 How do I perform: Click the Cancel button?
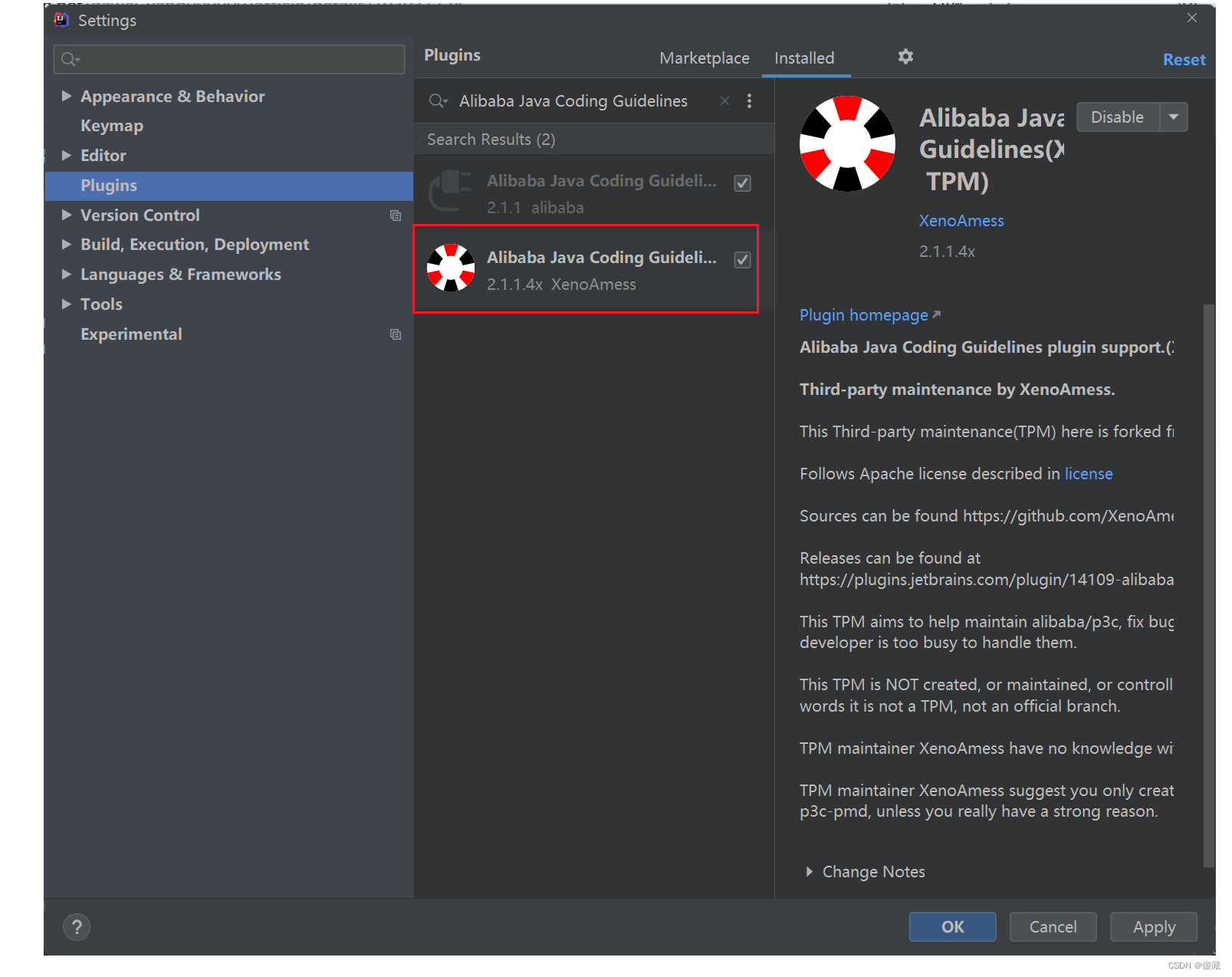click(x=1053, y=926)
